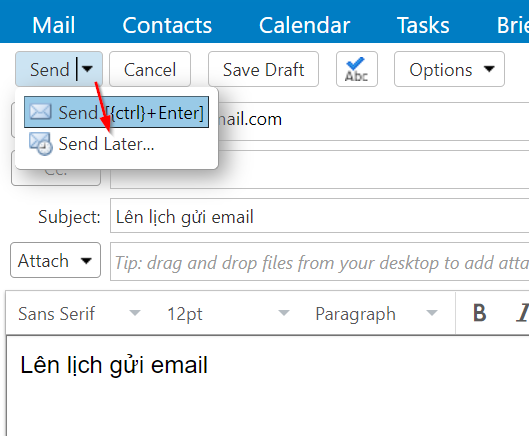
Task: Open the Send button dropdown arrow
Action: click(x=87, y=69)
